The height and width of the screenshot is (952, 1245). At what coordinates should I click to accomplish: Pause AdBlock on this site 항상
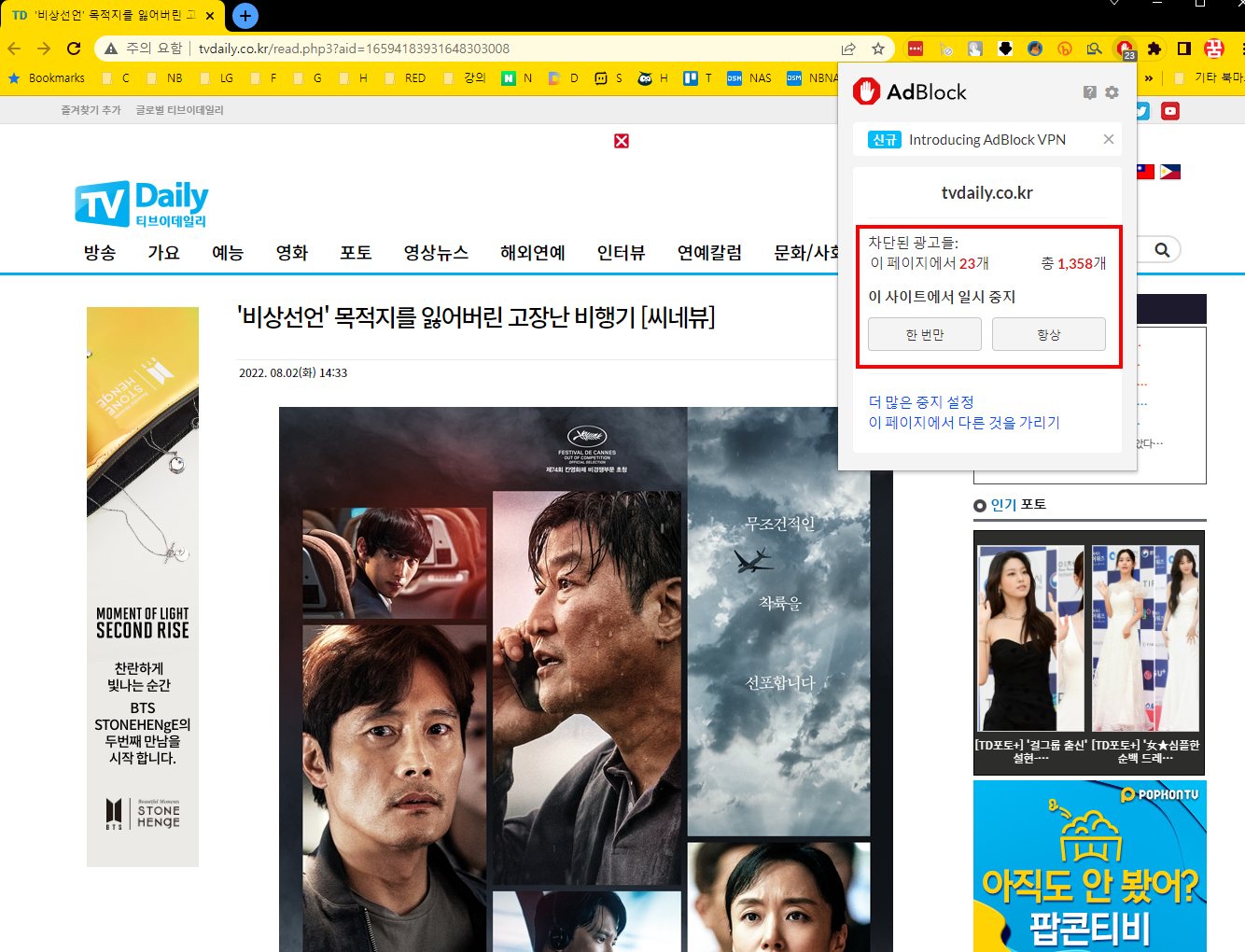1049,334
